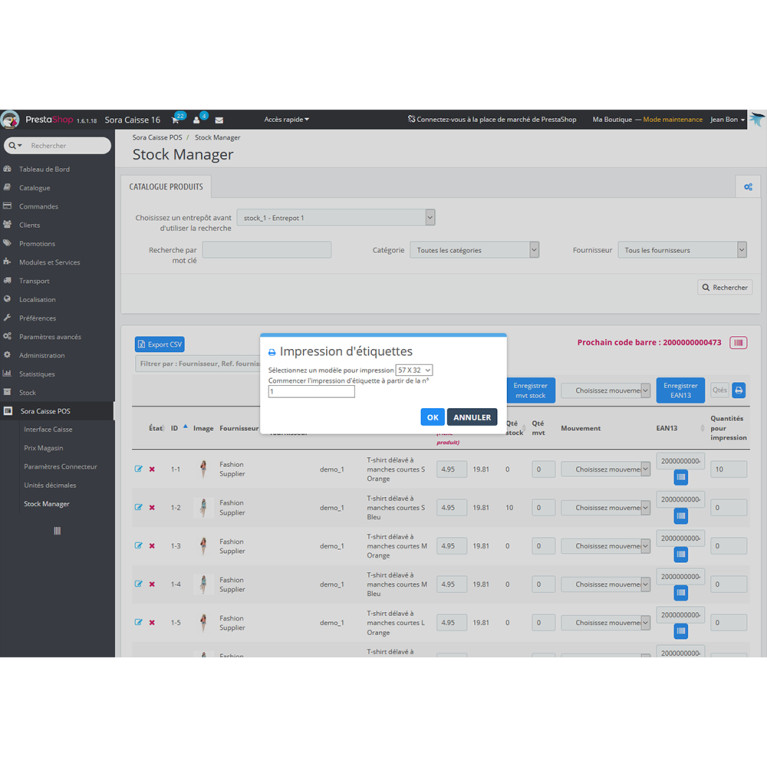This screenshot has width=767, height=767.
Task: Open Accès rapide menu
Action: pos(286,119)
